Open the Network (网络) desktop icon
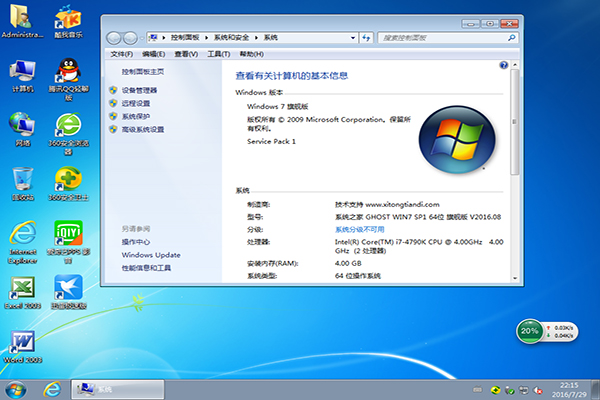 coord(23,129)
